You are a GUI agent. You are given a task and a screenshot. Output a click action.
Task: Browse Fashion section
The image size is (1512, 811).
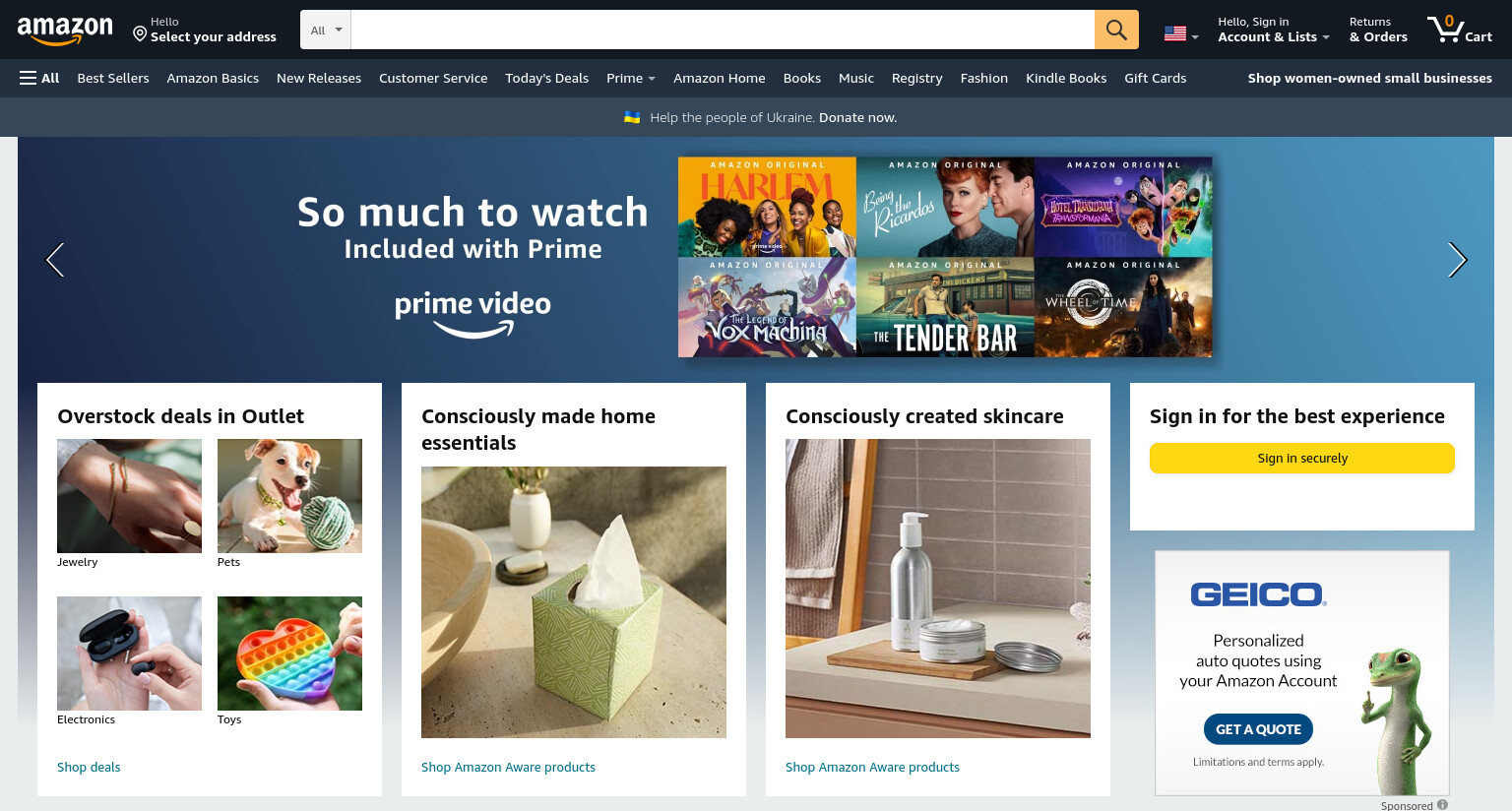[984, 78]
